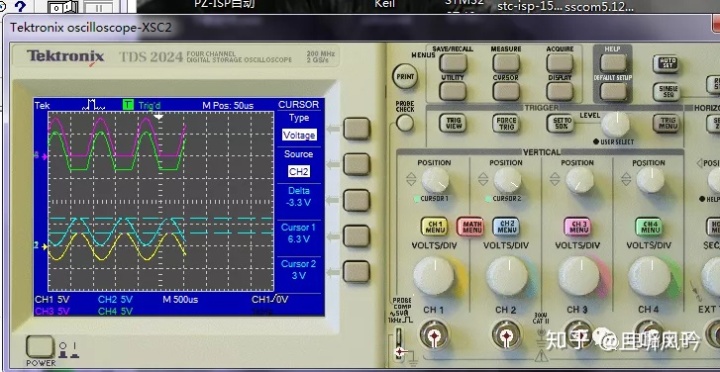
Task: Toggle the pink CH3 MENU button
Action: point(578,226)
